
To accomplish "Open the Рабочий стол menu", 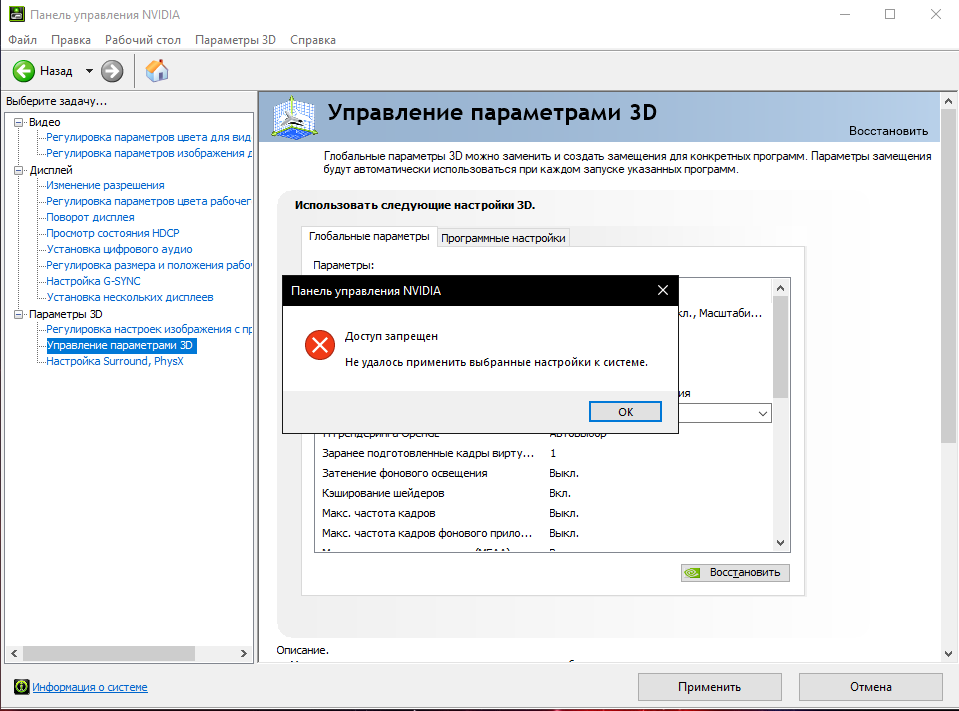I will pyautogui.click(x=143, y=40).
